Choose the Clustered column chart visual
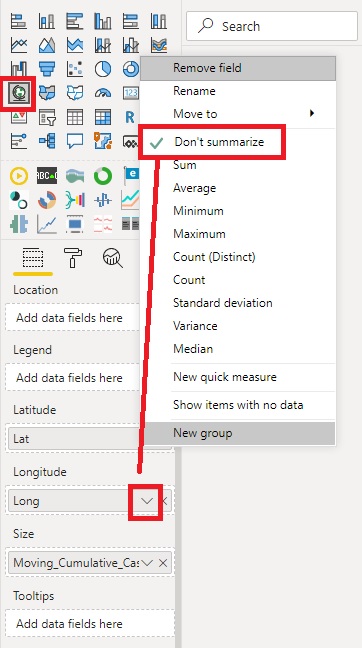362x648 pixels. click(x=102, y=21)
